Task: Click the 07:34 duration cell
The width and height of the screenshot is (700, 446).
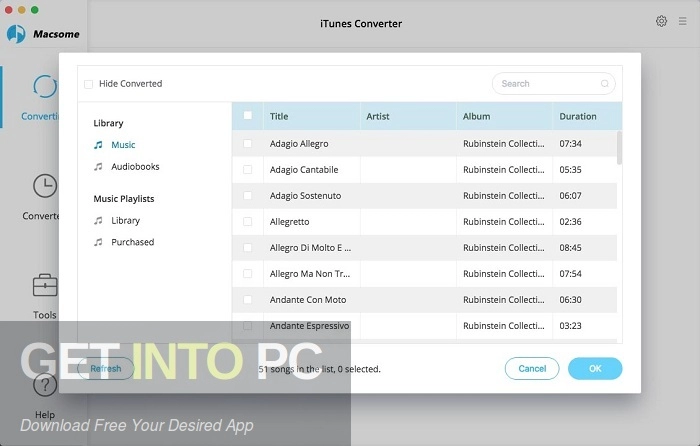Action: pyautogui.click(x=571, y=144)
